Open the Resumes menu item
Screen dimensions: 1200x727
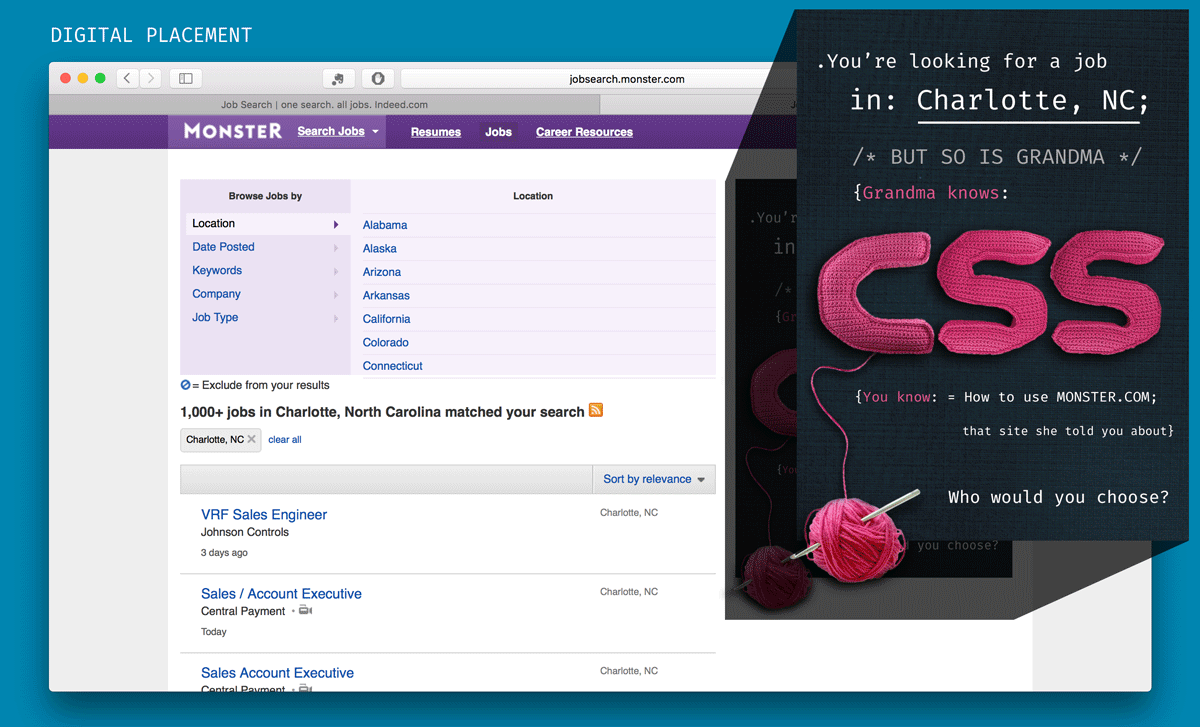436,132
